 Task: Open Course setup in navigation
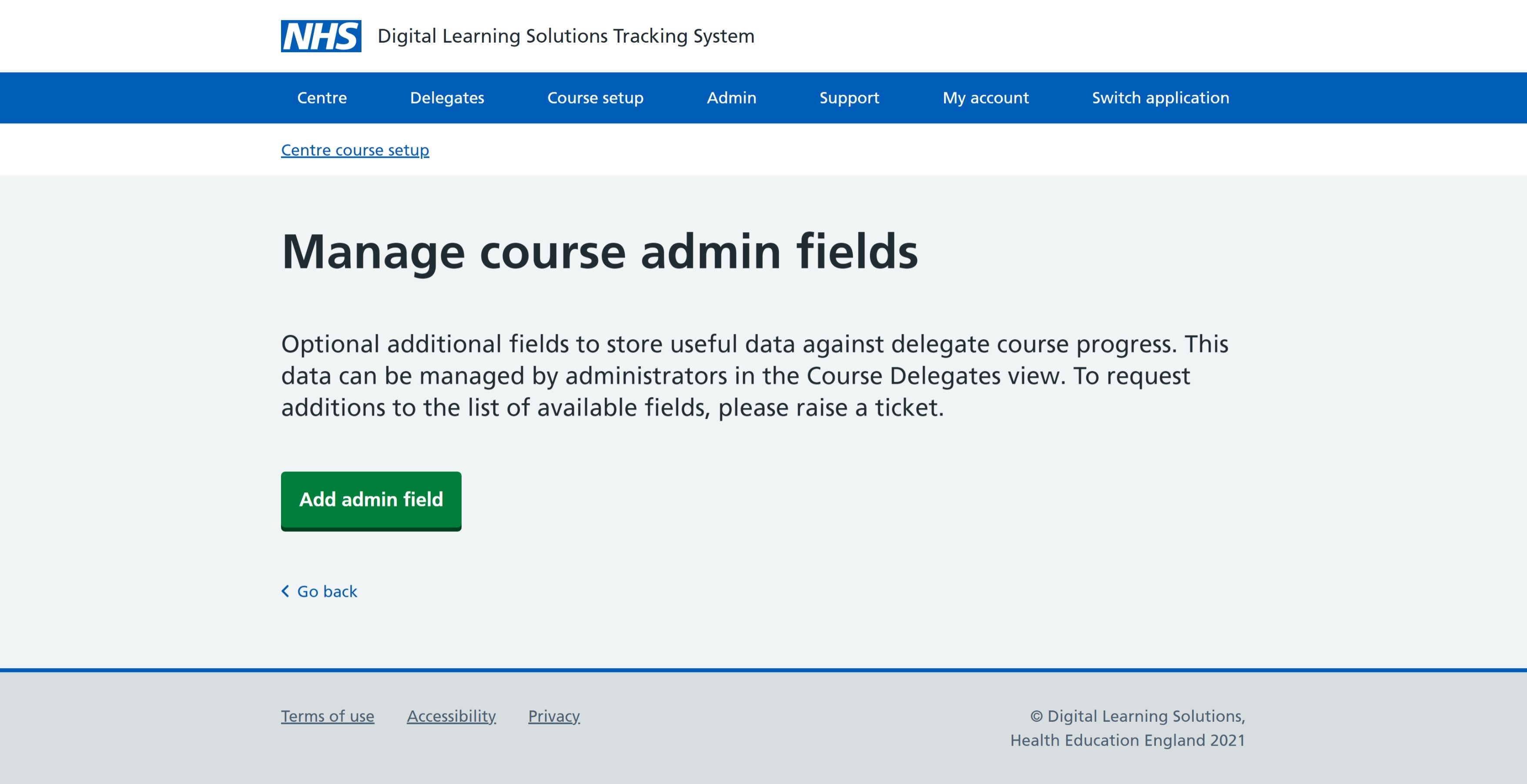pos(595,98)
